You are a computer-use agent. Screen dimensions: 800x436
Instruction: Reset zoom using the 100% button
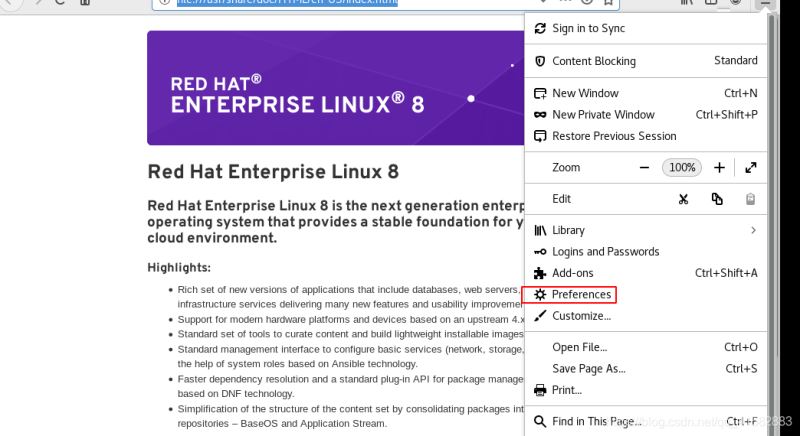tap(682, 168)
